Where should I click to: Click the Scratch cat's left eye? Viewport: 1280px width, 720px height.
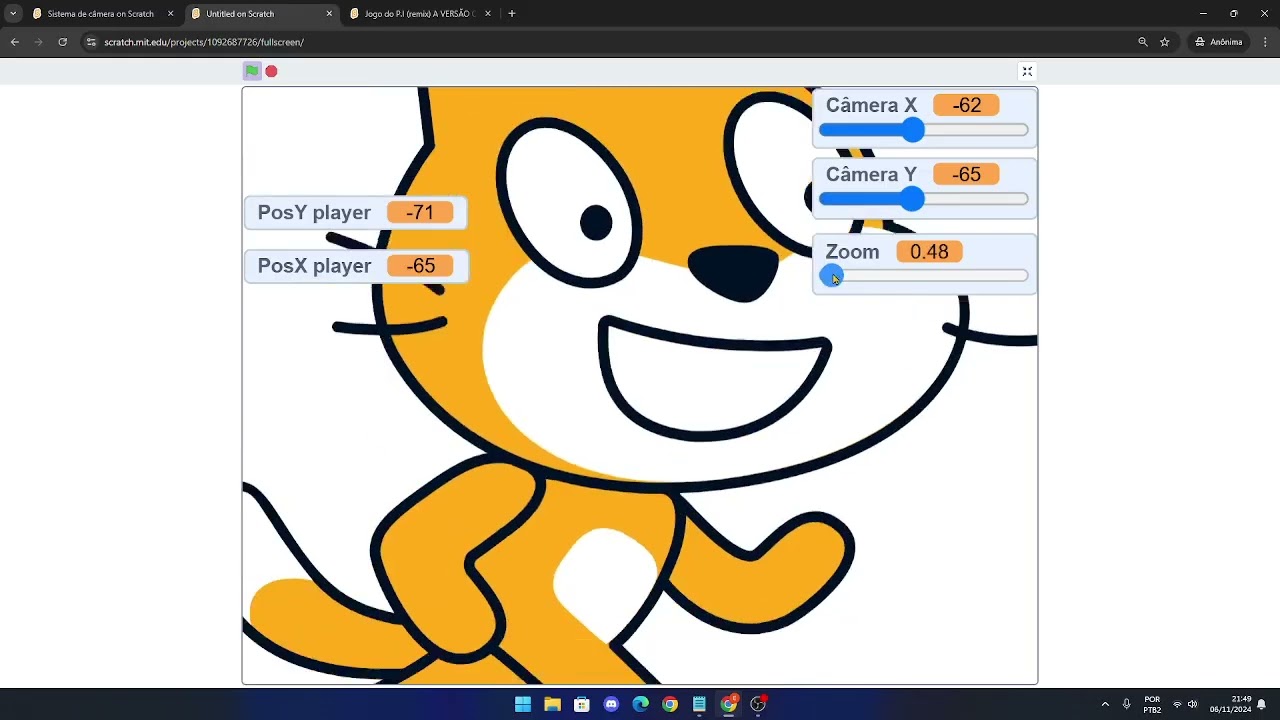pos(571,203)
